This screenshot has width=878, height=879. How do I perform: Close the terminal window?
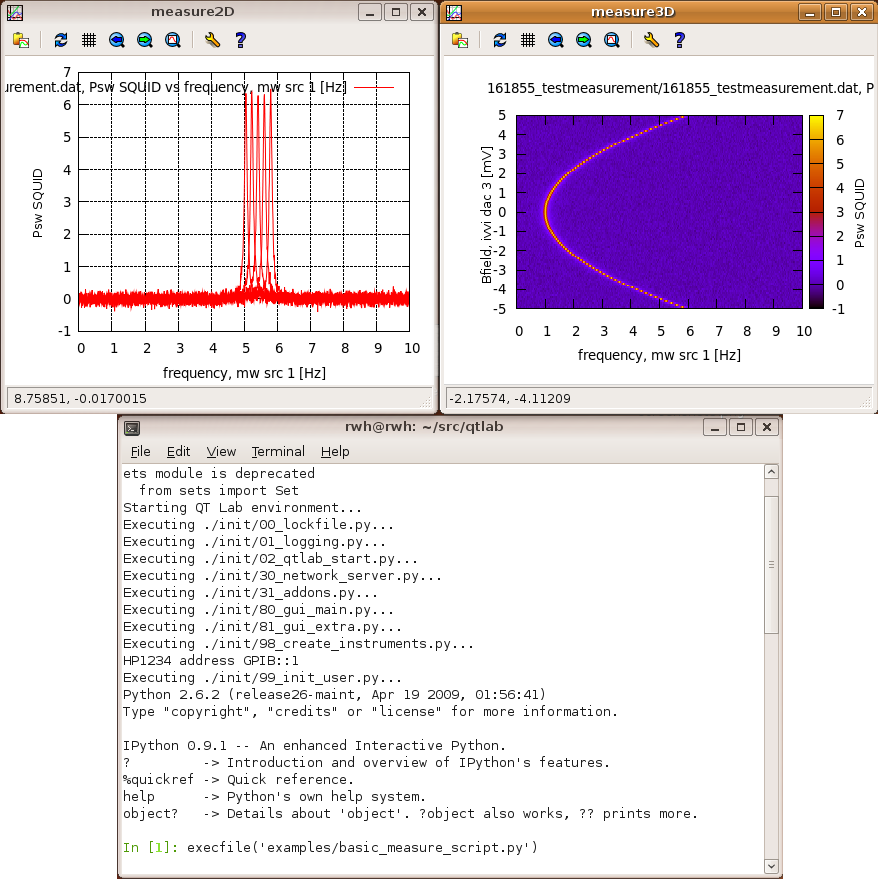point(767,428)
